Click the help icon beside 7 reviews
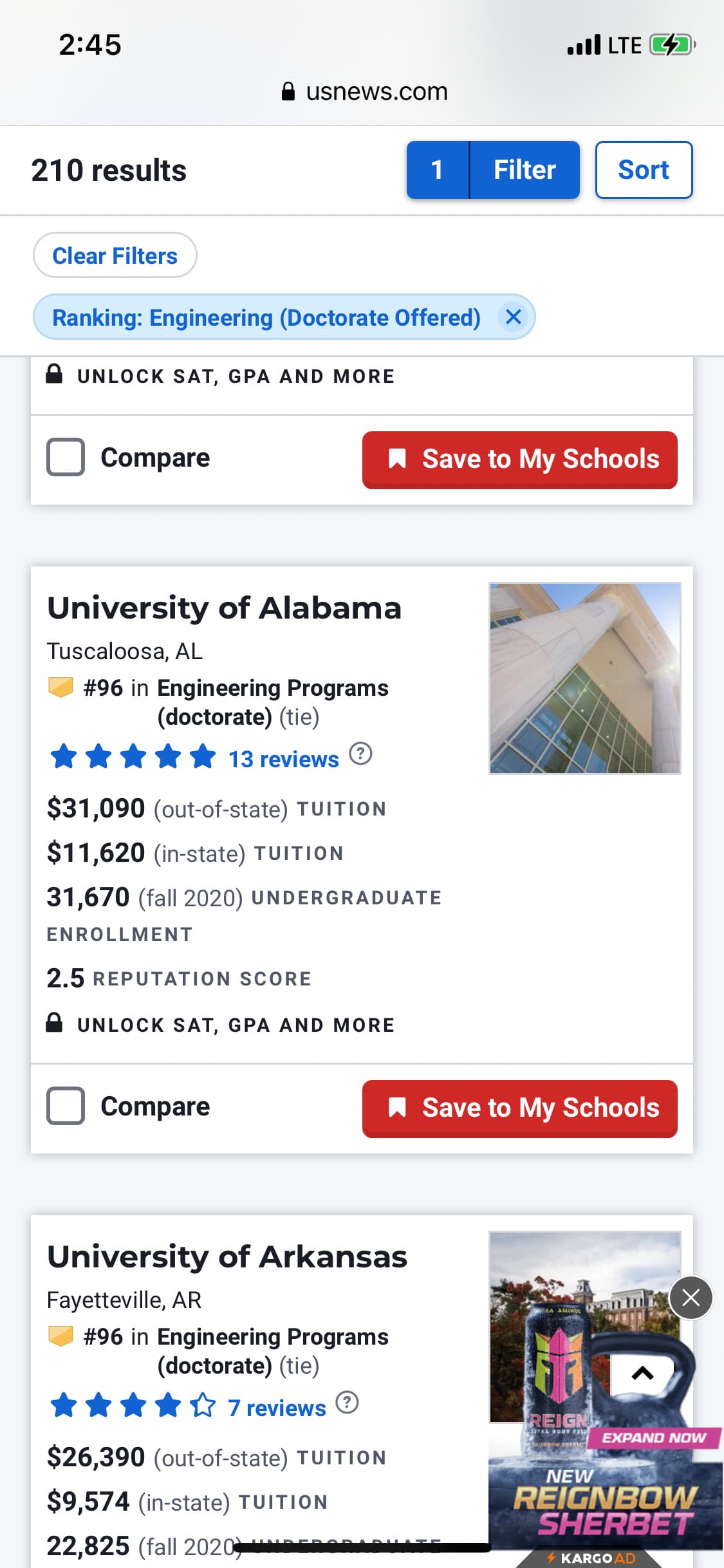The height and width of the screenshot is (1568, 724). (x=348, y=1402)
